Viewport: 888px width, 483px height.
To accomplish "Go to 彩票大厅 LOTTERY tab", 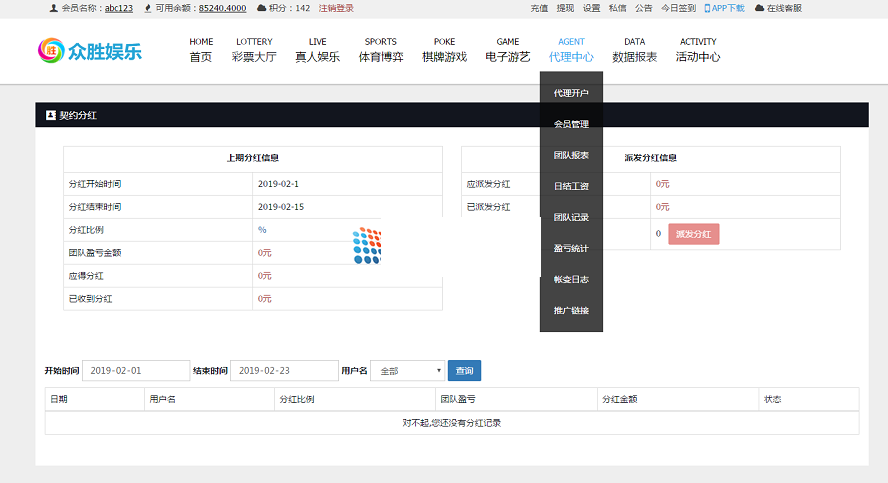I will (254, 50).
